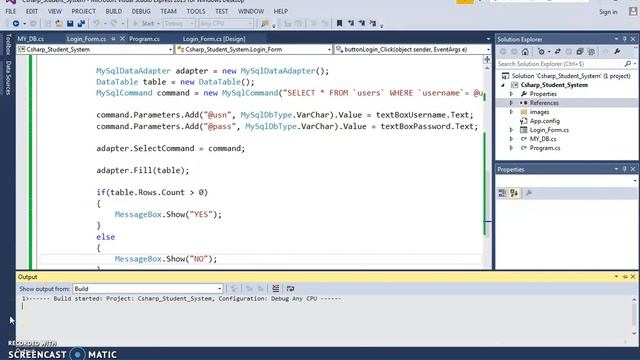The image size is (640, 360).
Task: Toggle bookmark with the bookmark icon
Action: (x=339, y=23)
